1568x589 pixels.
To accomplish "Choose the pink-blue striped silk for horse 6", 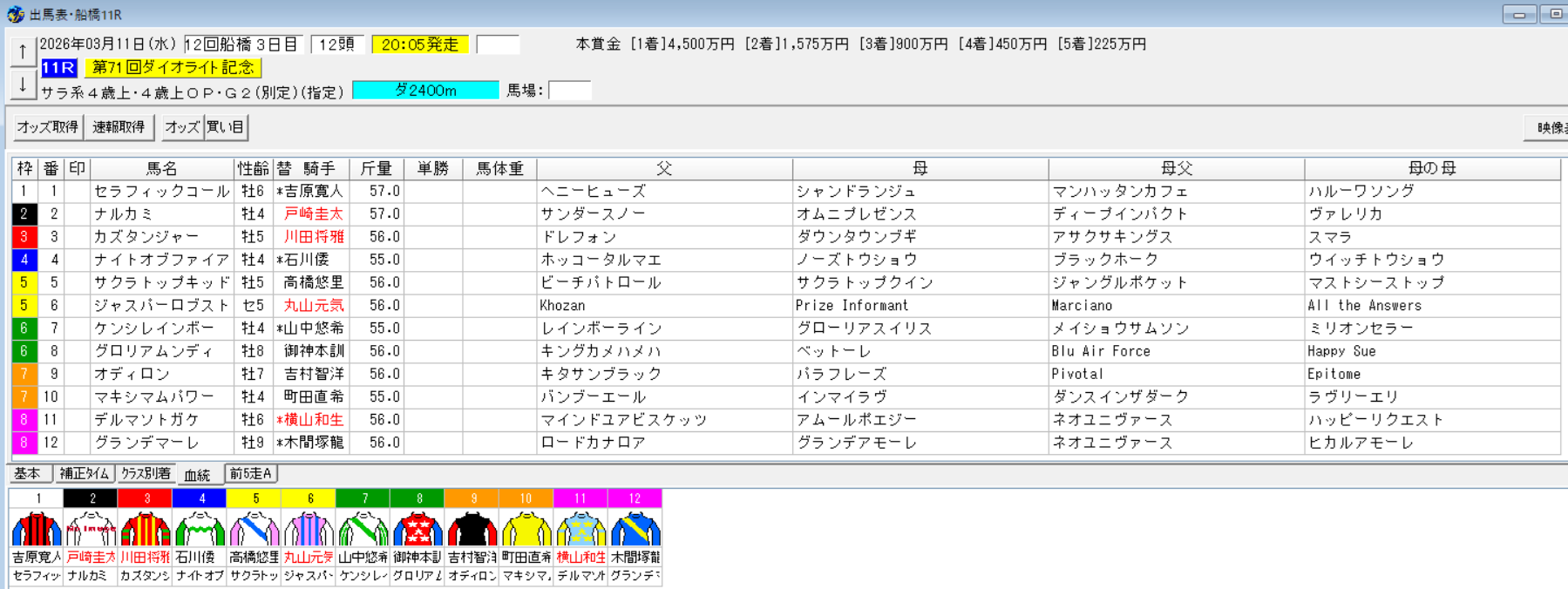I will point(309,529).
